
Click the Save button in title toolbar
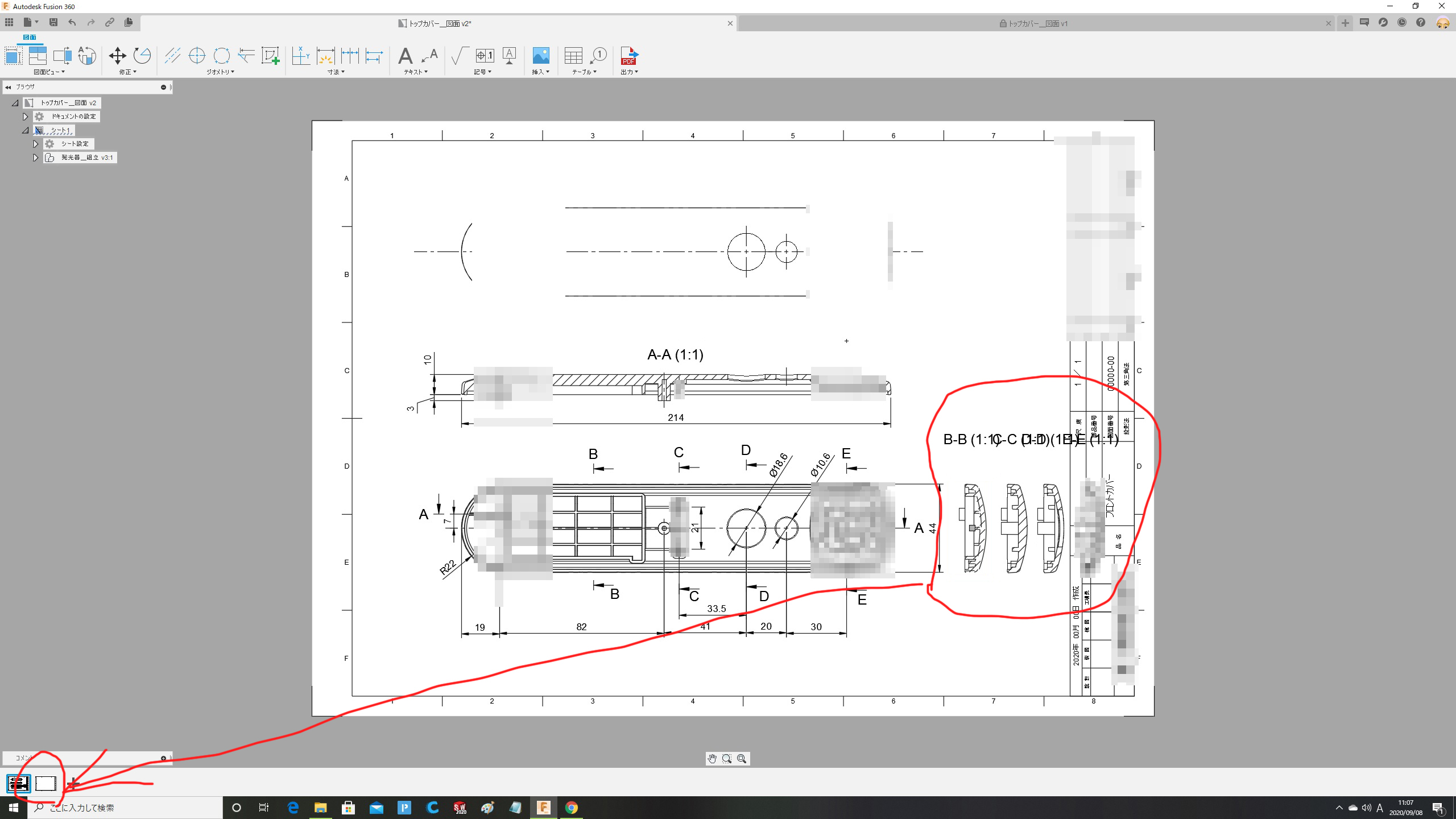[x=53, y=22]
